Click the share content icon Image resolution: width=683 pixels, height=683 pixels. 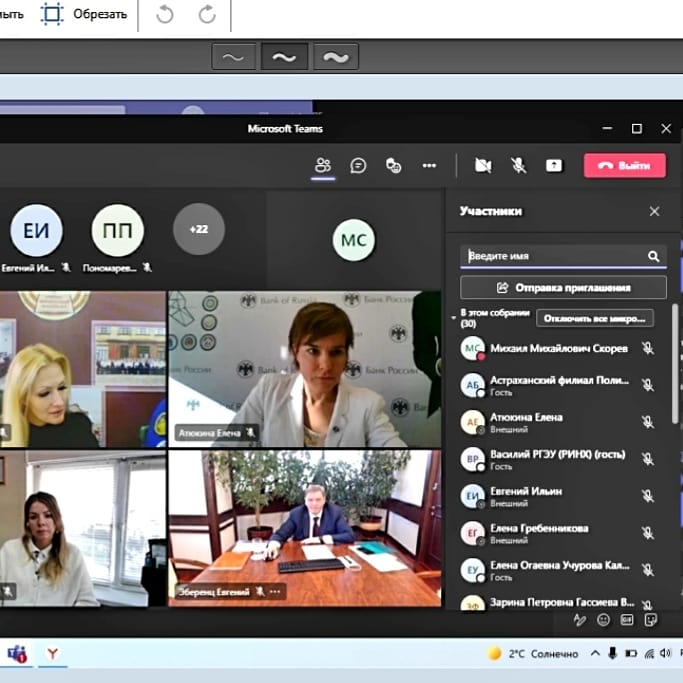tap(553, 165)
